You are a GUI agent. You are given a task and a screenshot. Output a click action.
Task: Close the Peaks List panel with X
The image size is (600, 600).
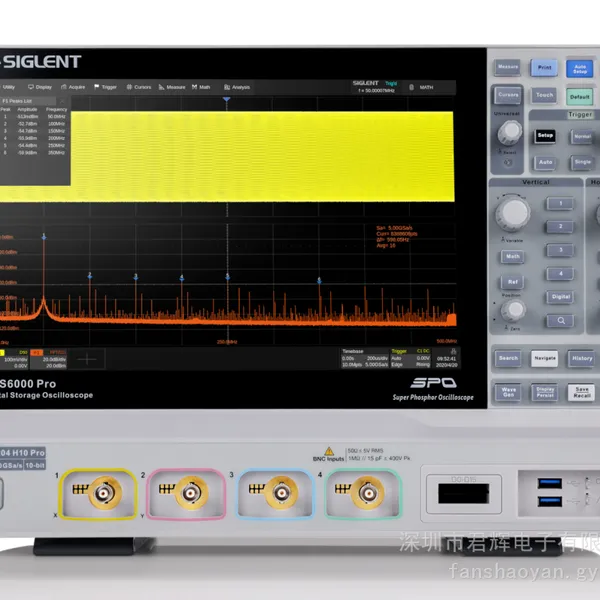click(62, 101)
